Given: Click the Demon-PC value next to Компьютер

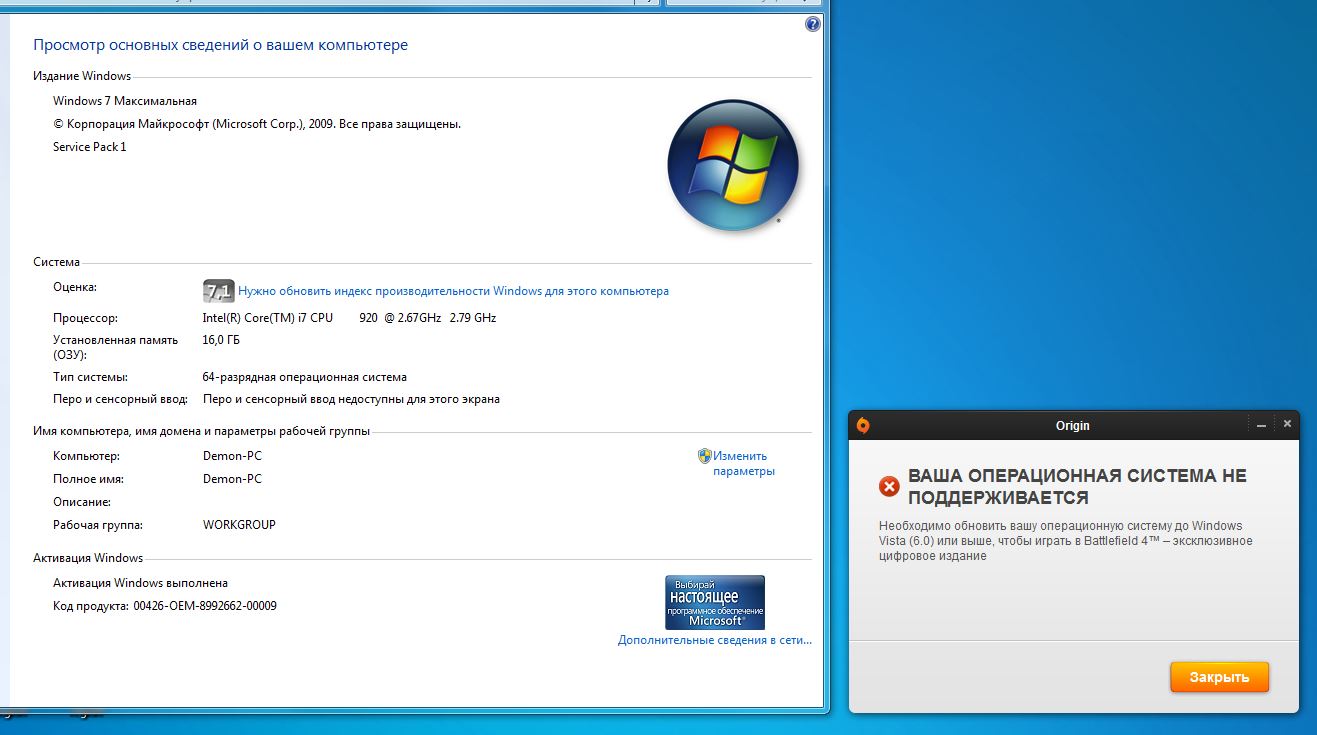Looking at the screenshot, I should tap(232, 456).
